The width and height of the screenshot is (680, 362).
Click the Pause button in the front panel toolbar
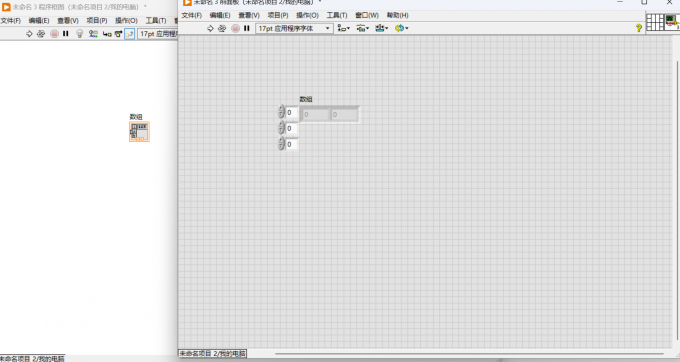[247, 28]
